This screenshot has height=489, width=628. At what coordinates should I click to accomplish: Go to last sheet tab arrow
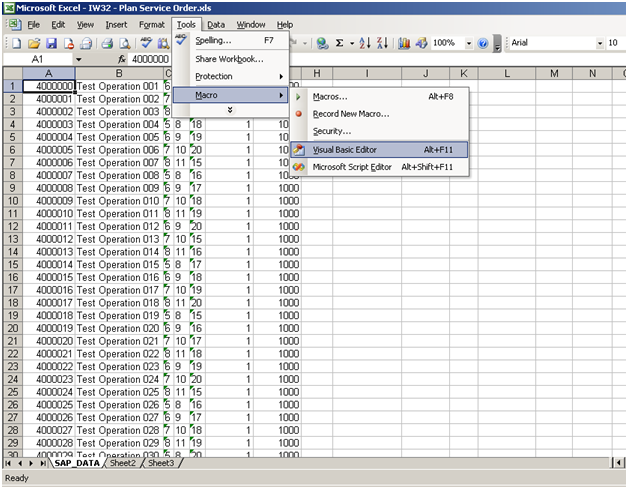(x=43, y=463)
